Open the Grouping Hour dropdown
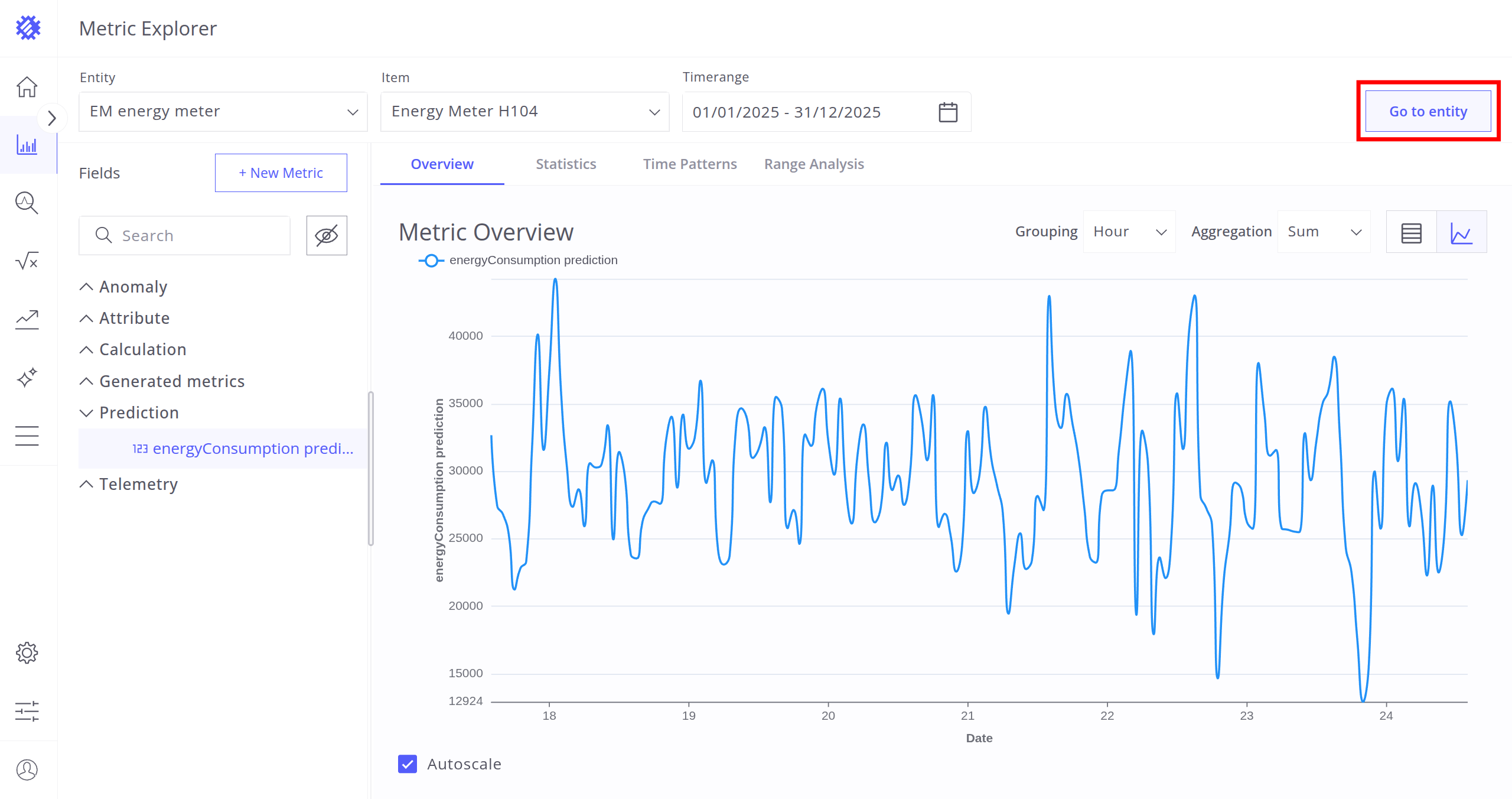The width and height of the screenshot is (1512, 799). (1129, 232)
